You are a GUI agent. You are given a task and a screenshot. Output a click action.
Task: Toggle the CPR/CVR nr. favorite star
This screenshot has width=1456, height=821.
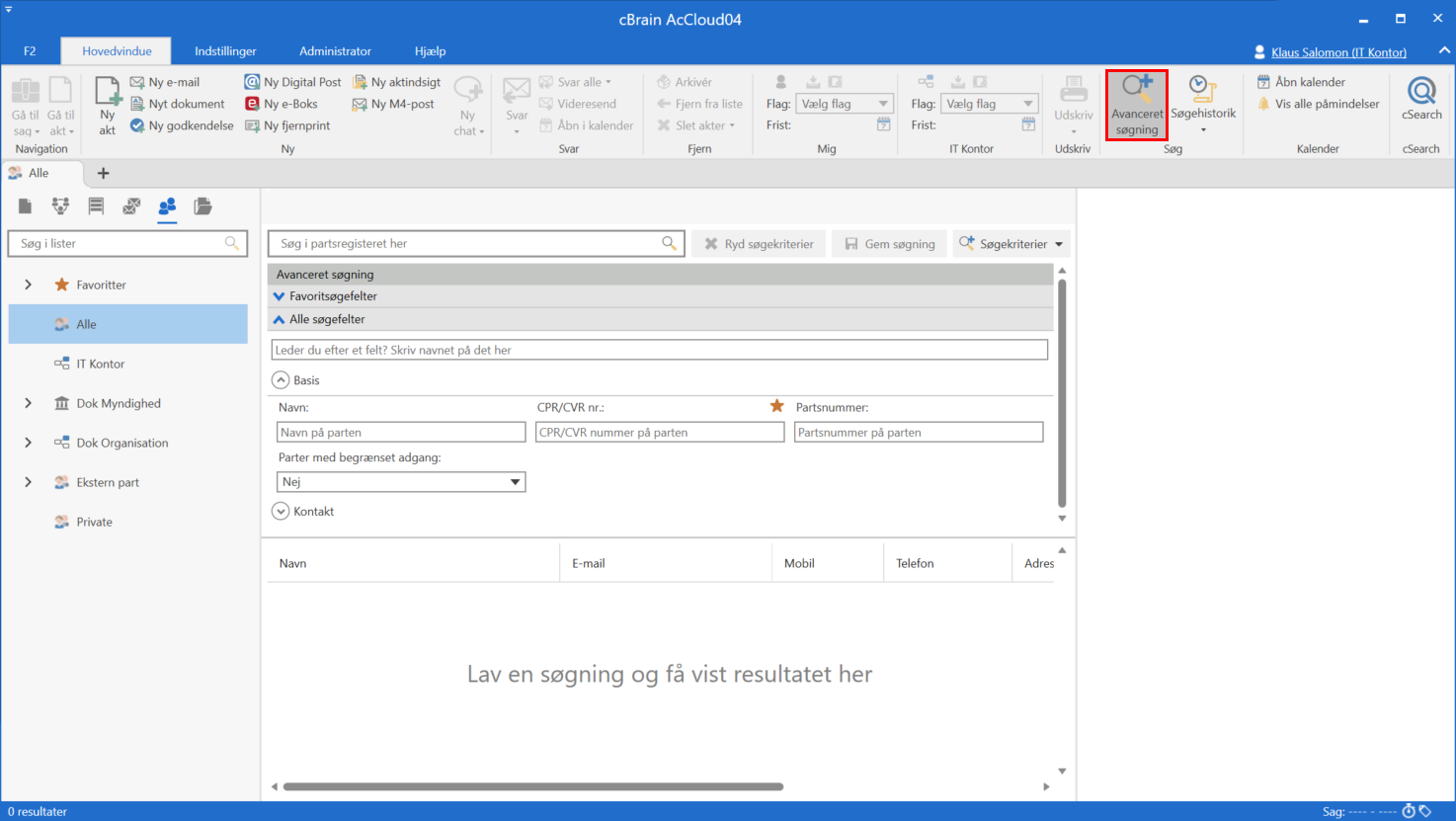tap(777, 406)
